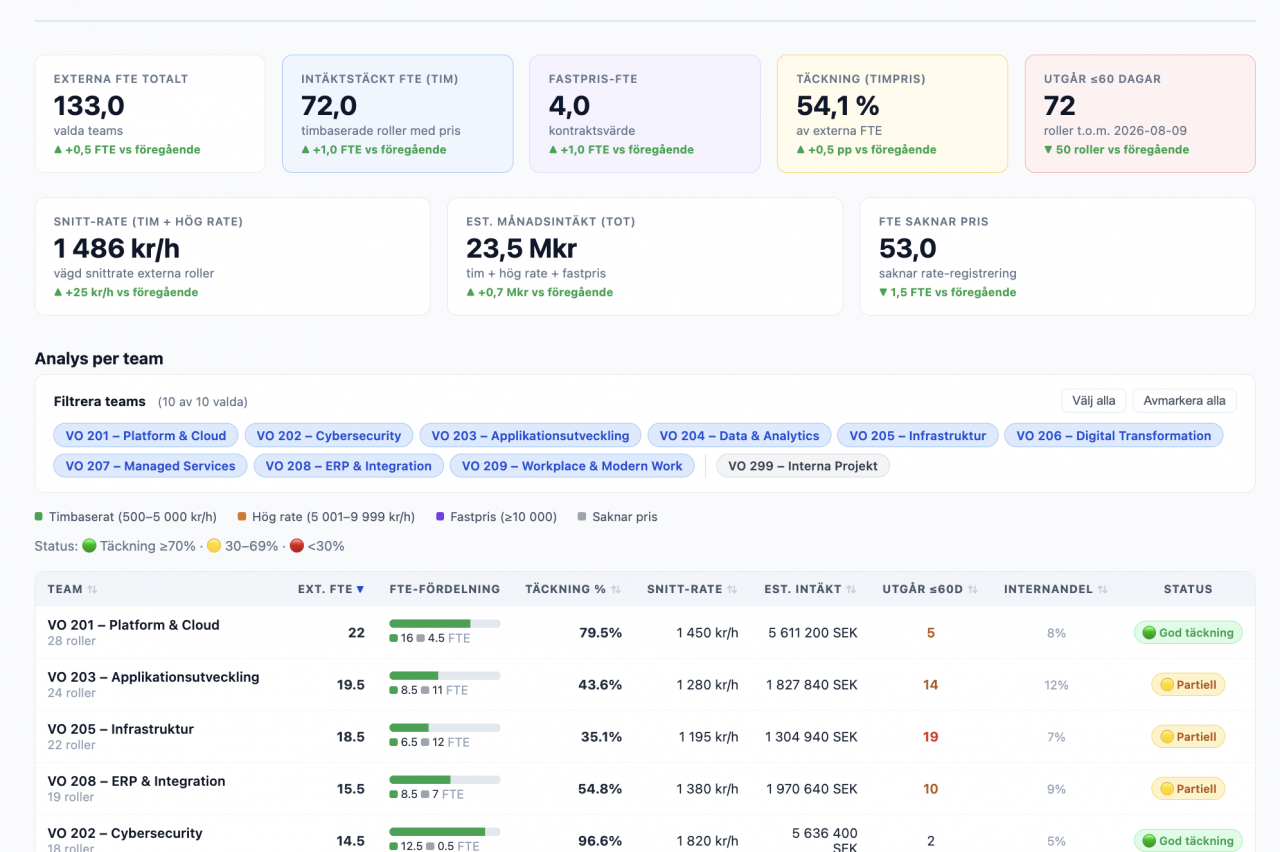Click the green Timbaserat legend swatch

39,517
